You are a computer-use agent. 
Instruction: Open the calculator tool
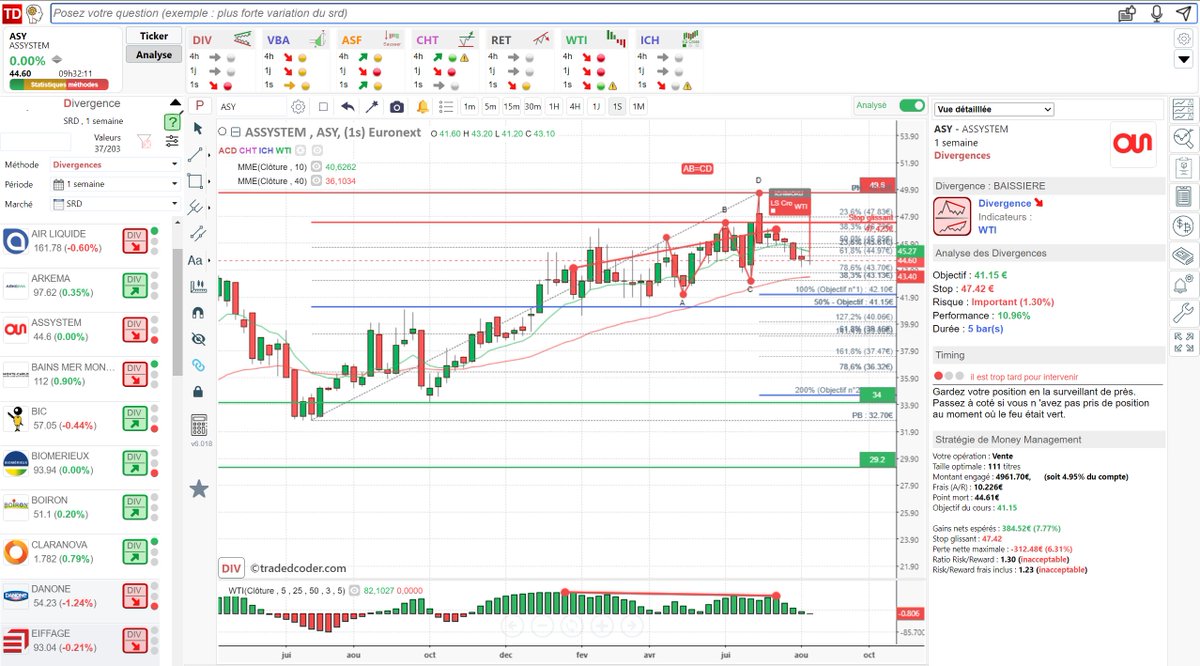click(198, 424)
